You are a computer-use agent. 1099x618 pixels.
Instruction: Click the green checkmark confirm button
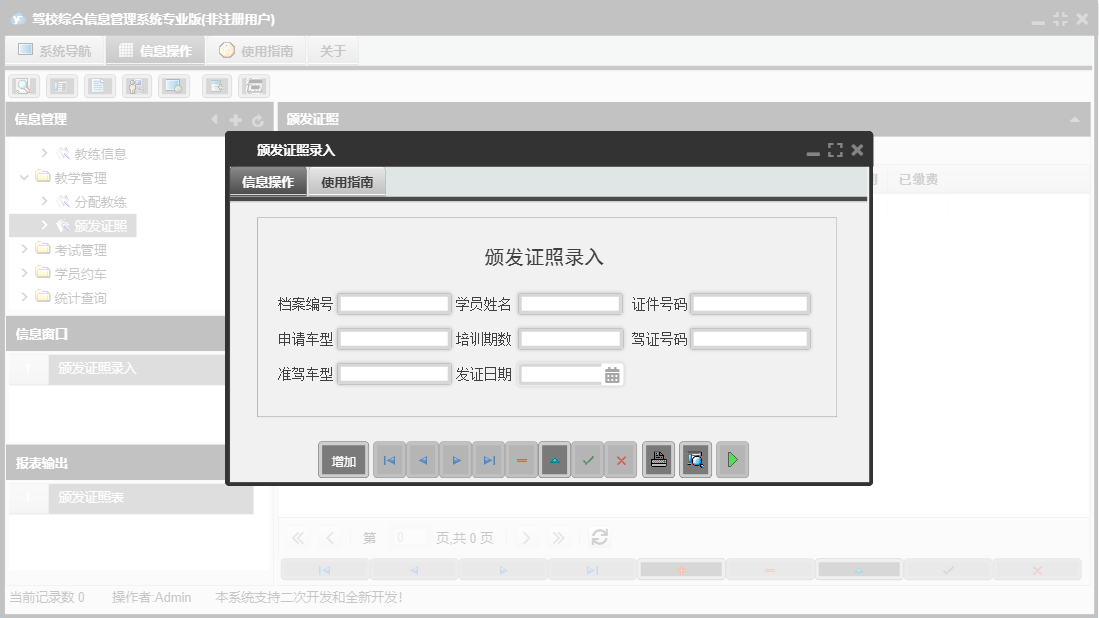point(588,459)
